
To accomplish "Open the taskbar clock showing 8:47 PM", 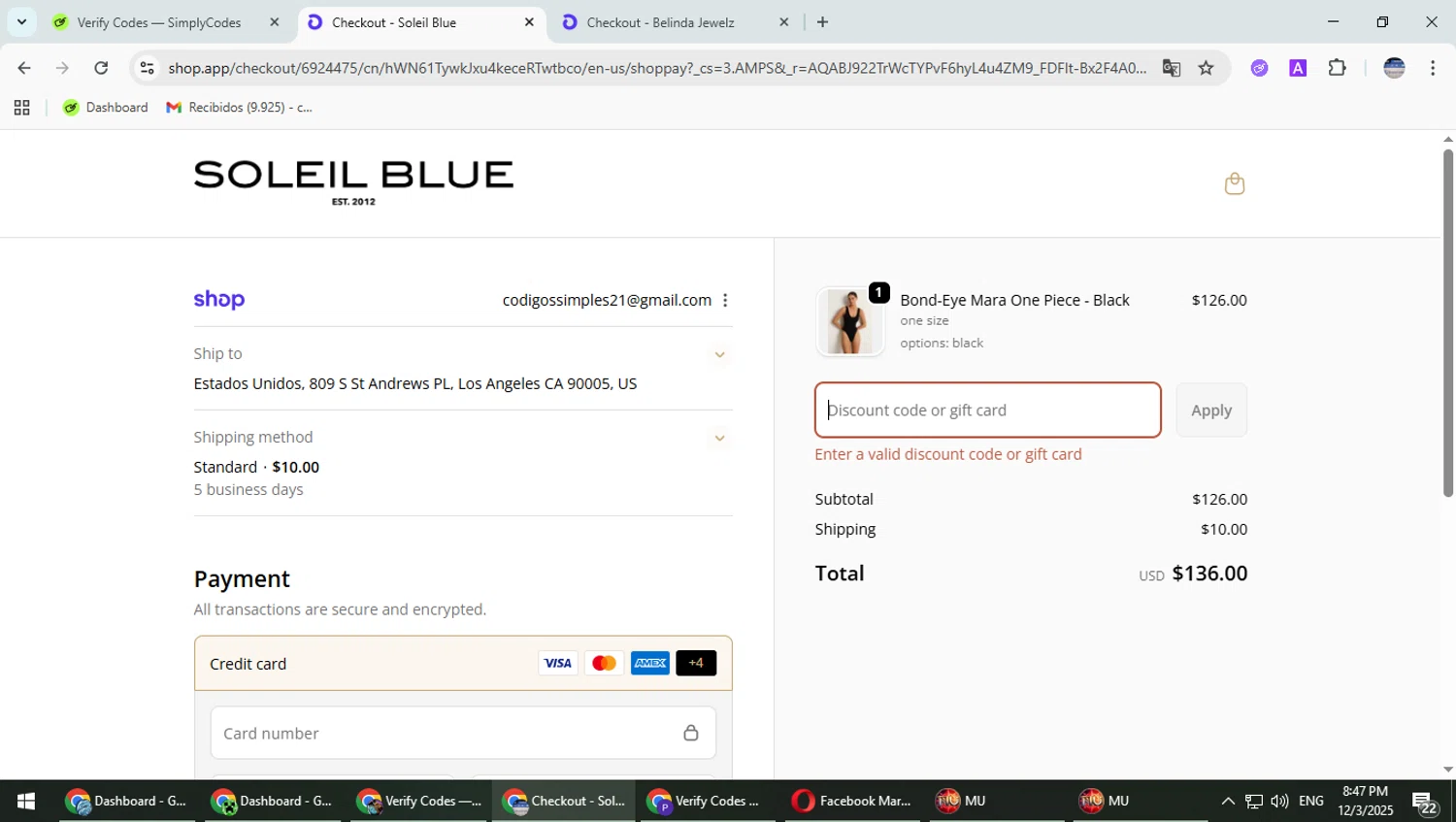I will (x=1365, y=801).
